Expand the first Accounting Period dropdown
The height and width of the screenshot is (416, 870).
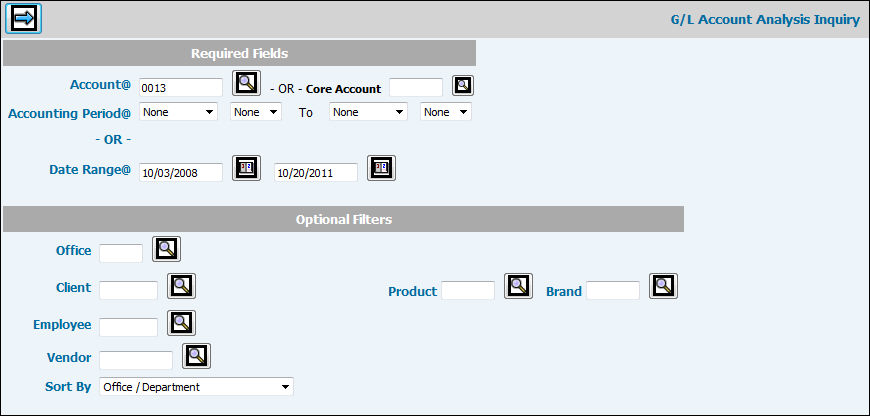[x=179, y=112]
